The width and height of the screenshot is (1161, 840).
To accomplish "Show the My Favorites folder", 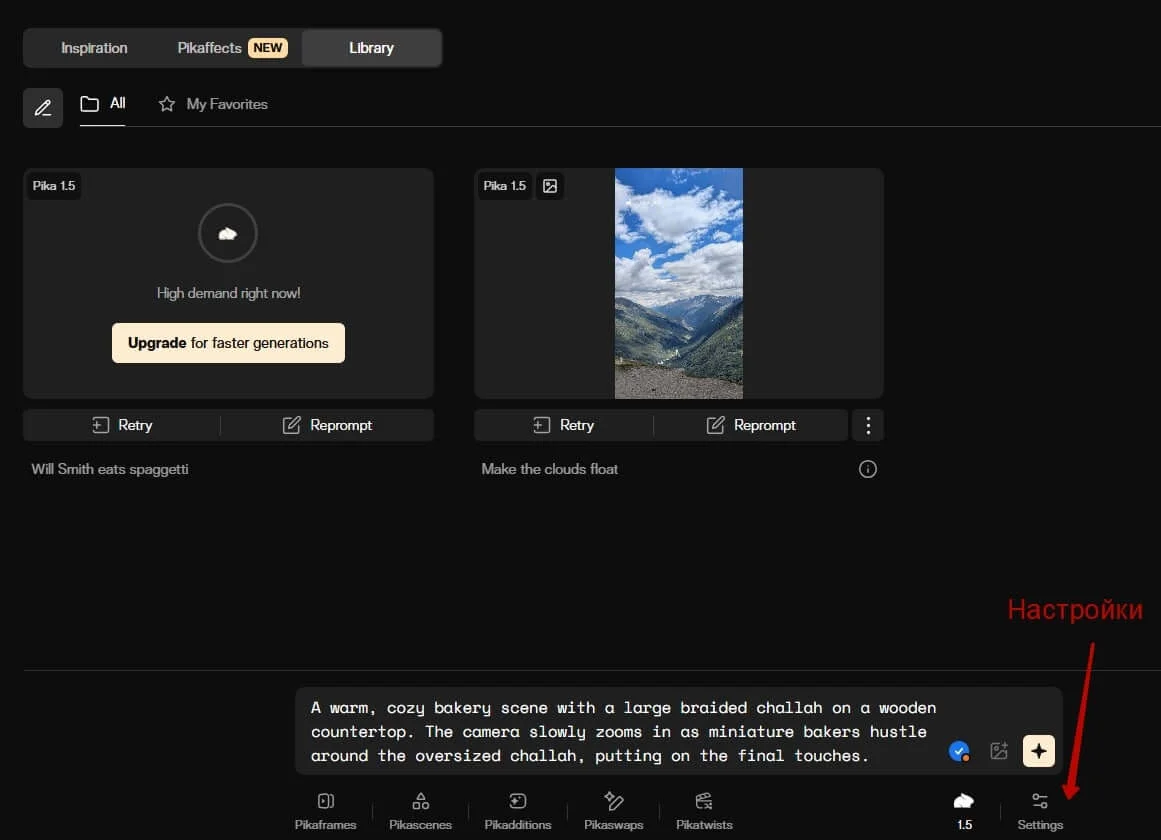I will tap(214, 104).
